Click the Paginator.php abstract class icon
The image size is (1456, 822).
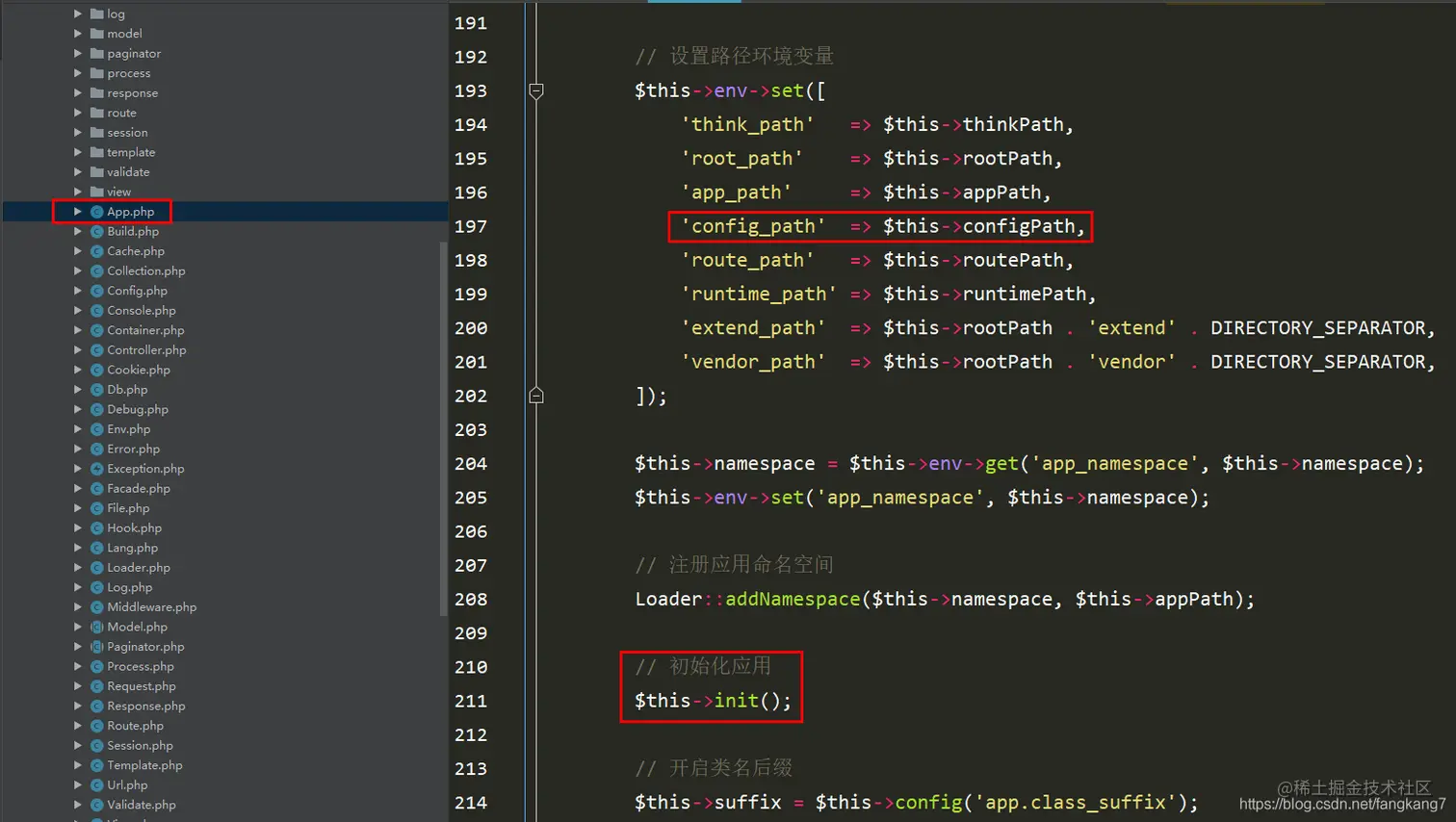point(96,647)
